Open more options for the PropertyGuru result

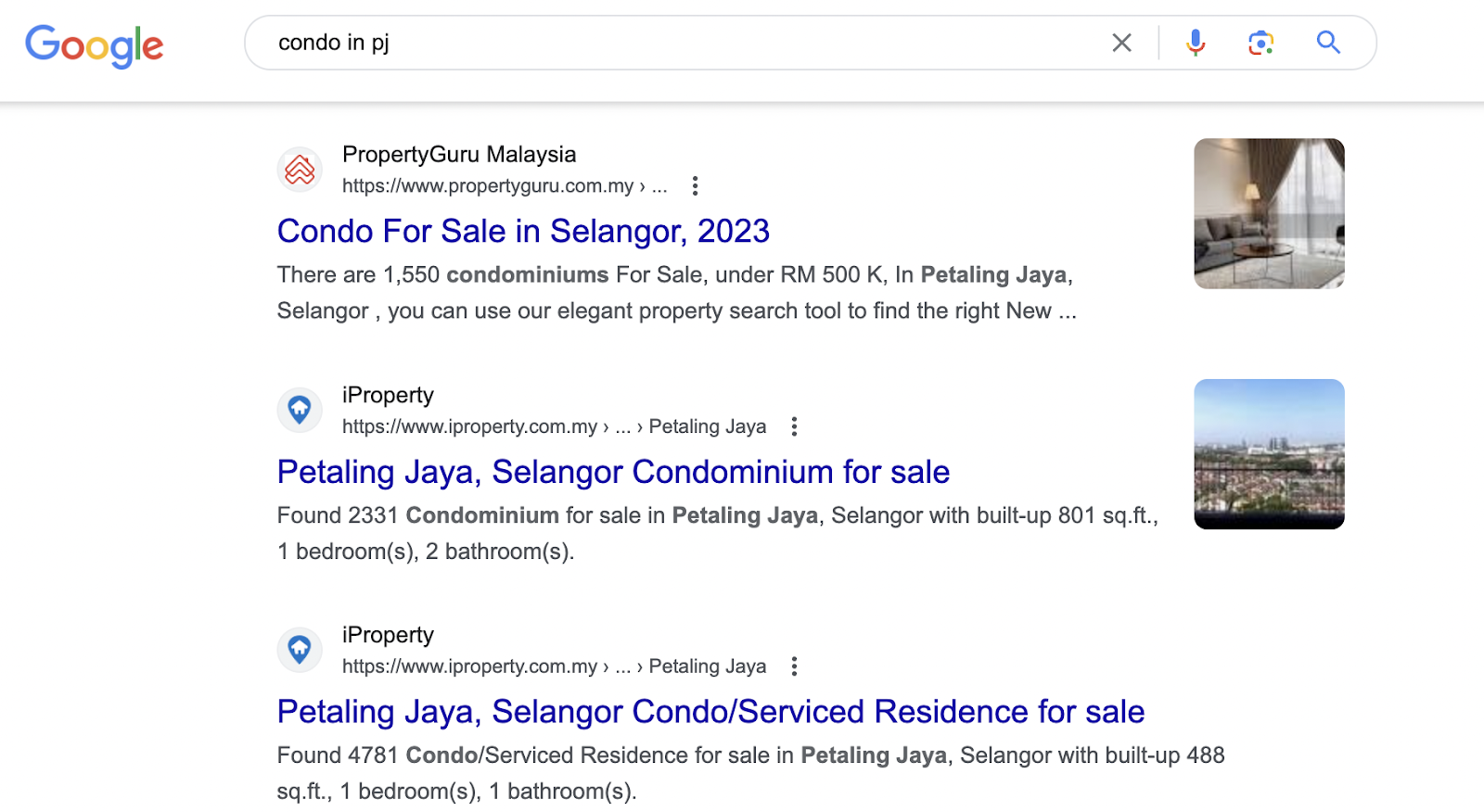(x=695, y=186)
